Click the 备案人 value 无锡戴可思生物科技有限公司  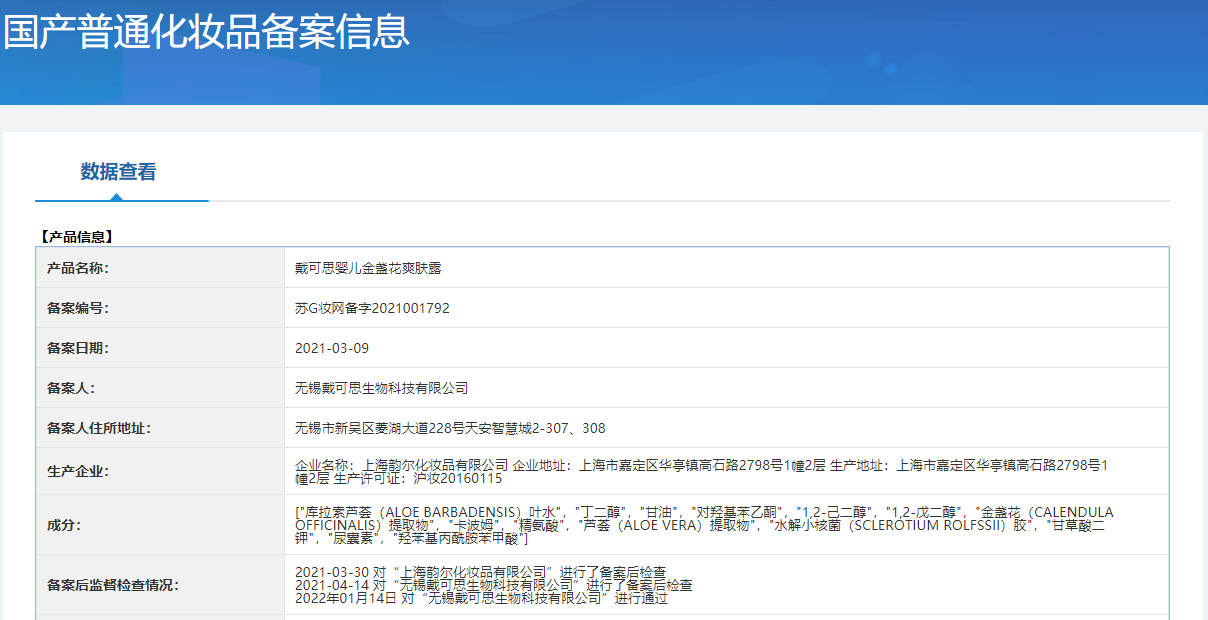tap(381, 388)
